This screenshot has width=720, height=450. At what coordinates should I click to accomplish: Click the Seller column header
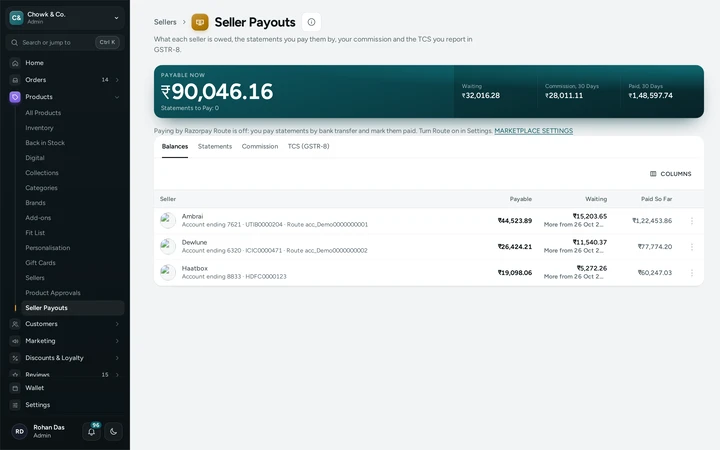coord(168,199)
